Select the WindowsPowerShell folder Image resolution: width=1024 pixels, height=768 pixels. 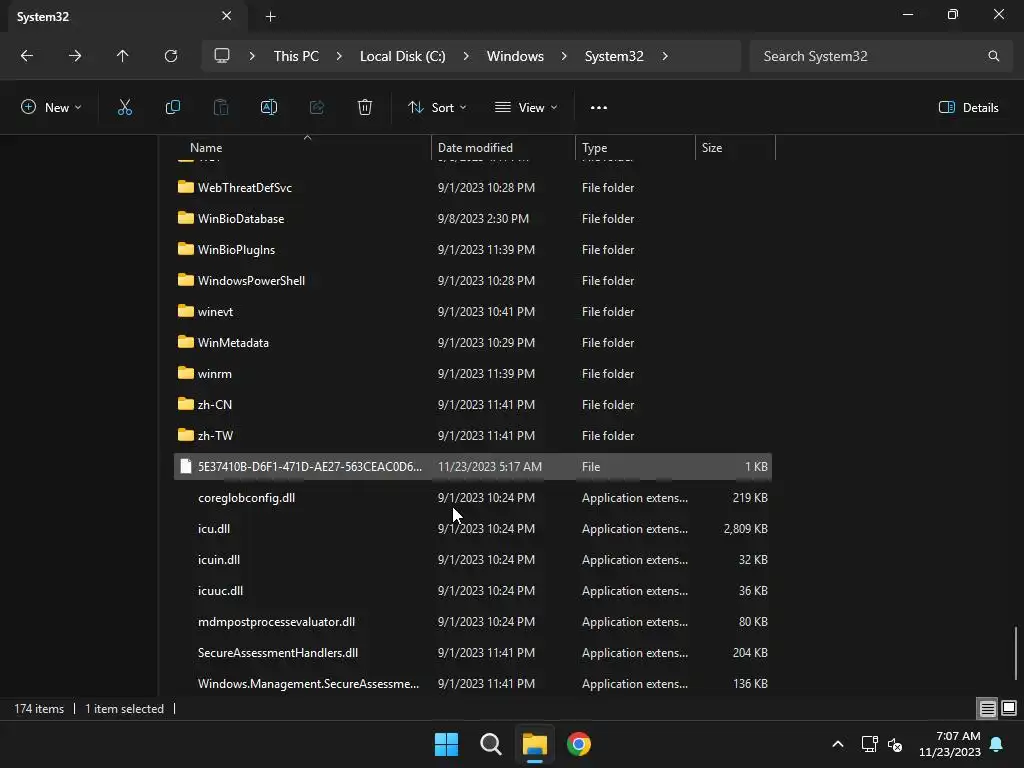473,281
